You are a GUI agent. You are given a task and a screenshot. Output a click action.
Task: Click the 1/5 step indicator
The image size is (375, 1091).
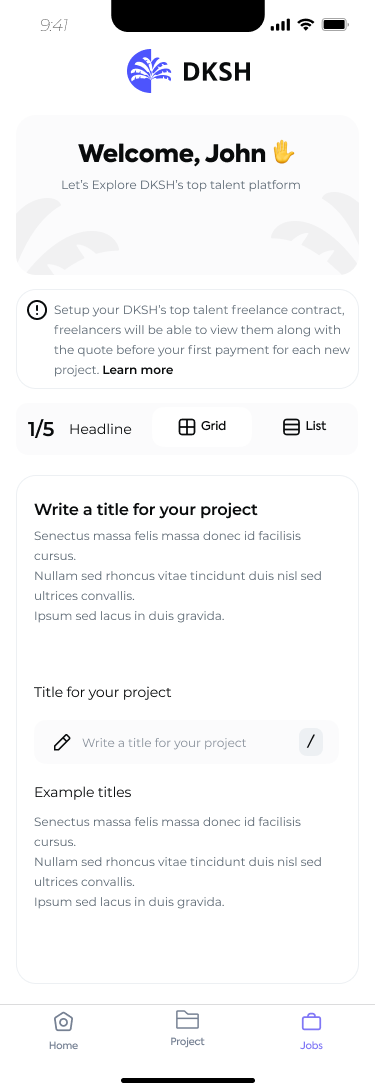tap(41, 429)
